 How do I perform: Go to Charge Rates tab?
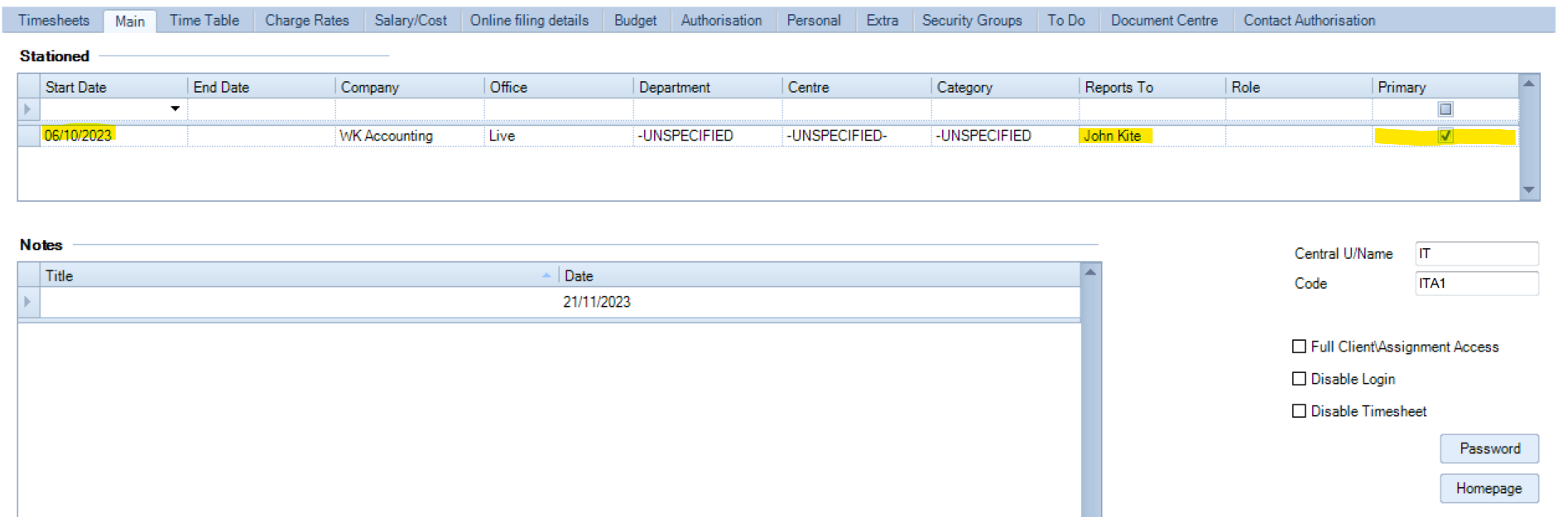[x=307, y=21]
